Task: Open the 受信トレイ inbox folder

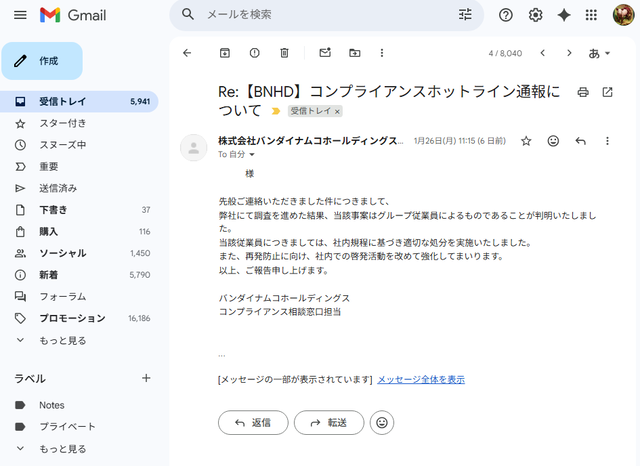Action: [x=79, y=101]
